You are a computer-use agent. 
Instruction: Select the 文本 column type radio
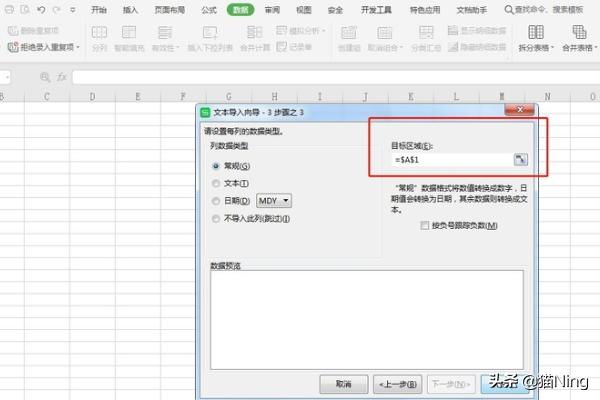pyautogui.click(x=215, y=183)
